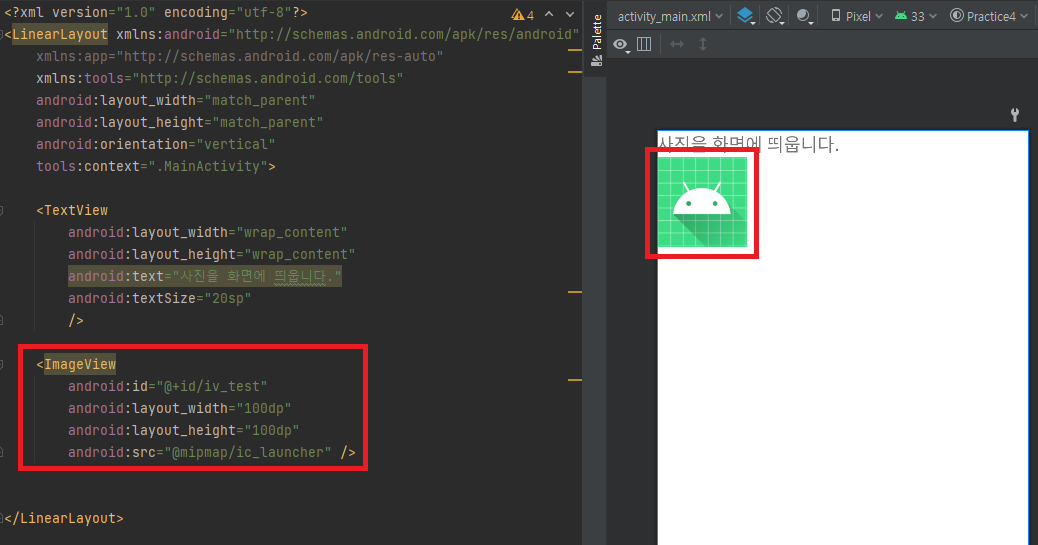Click the <?xml version declaration line

click(x=156, y=13)
